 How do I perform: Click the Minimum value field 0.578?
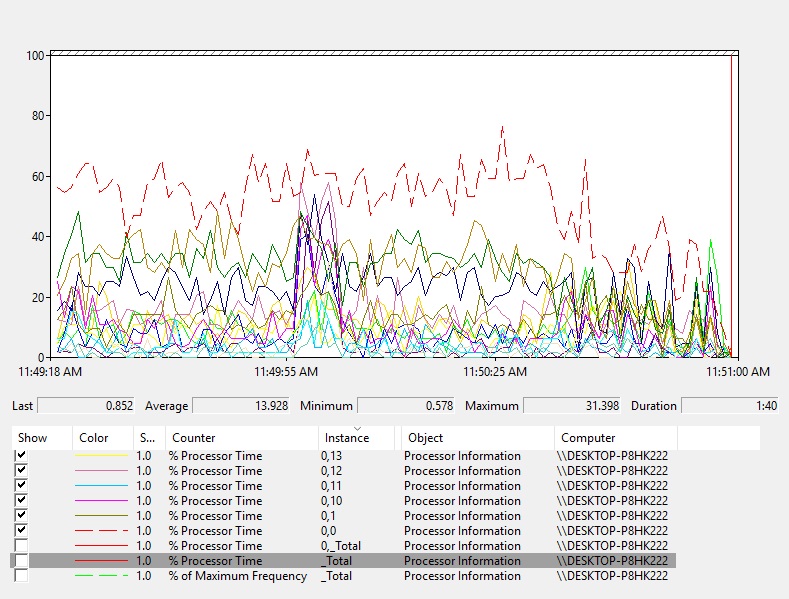click(x=407, y=406)
